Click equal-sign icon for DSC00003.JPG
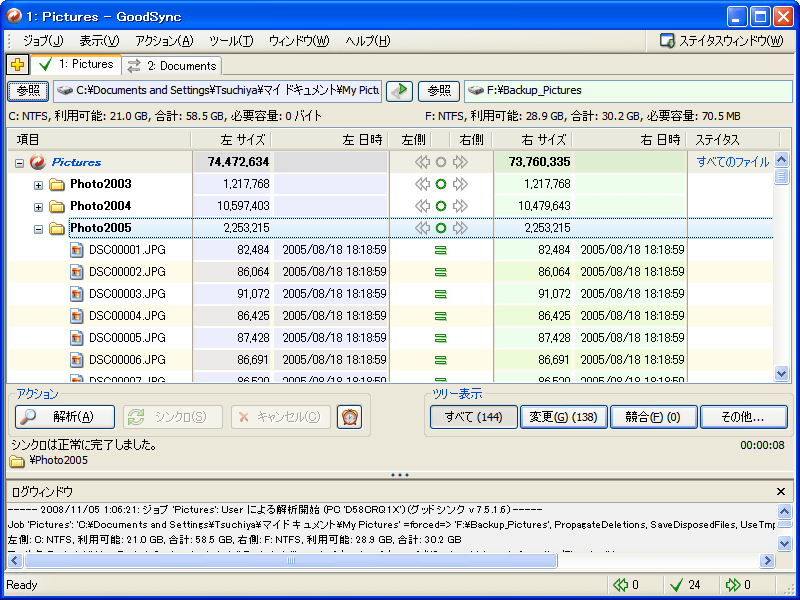 pyautogui.click(x=440, y=294)
